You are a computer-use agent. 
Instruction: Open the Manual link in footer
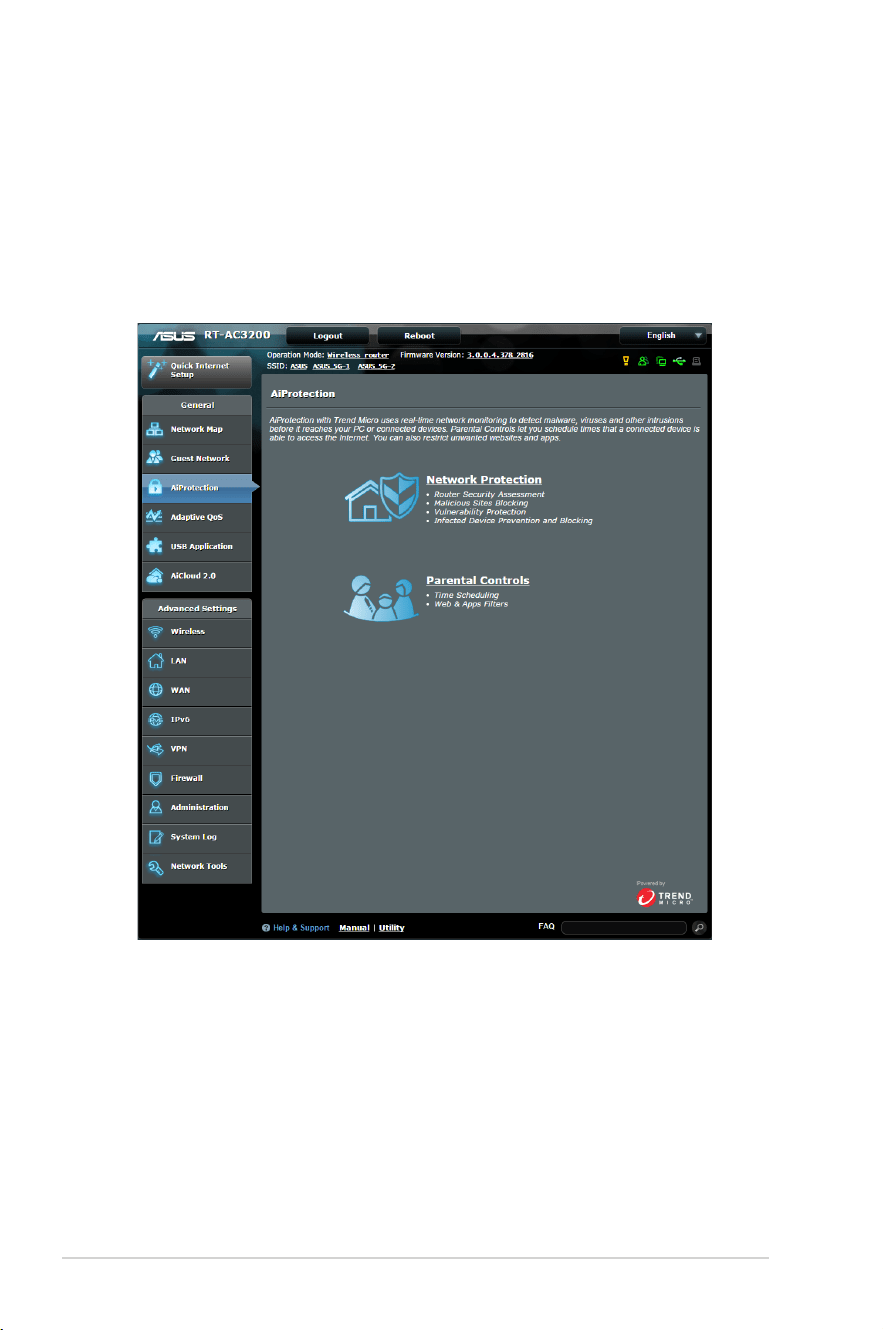click(x=354, y=928)
